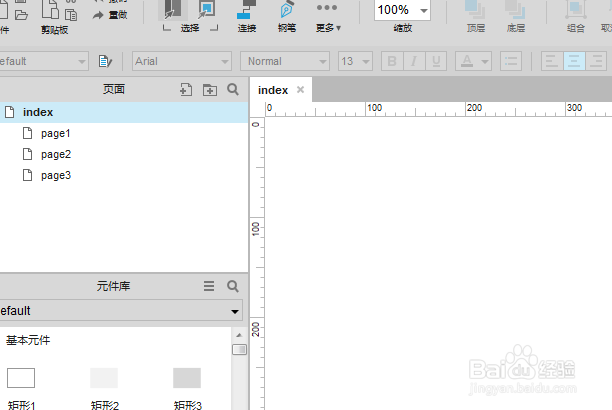Bring to front with 顶层 icon
This screenshot has height=410, width=612.
pos(475,16)
